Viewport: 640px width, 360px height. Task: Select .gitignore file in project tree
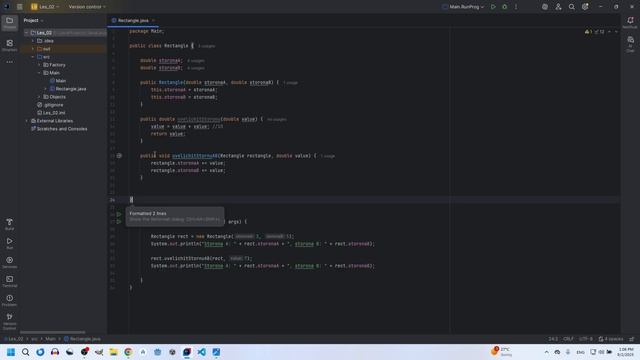click(50, 105)
